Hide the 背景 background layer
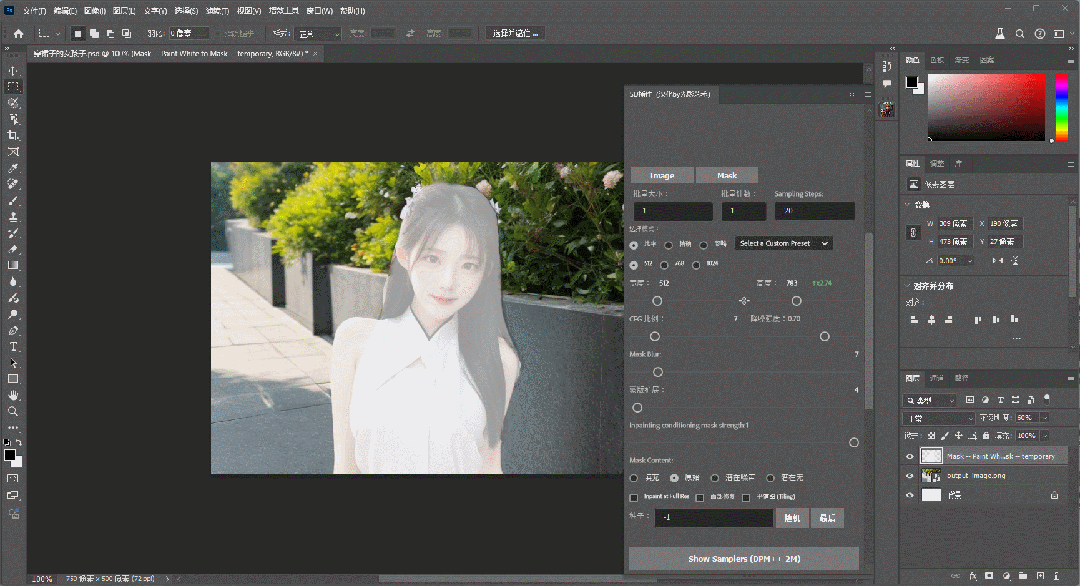Image resolution: width=1080 pixels, height=586 pixels. (x=910, y=495)
